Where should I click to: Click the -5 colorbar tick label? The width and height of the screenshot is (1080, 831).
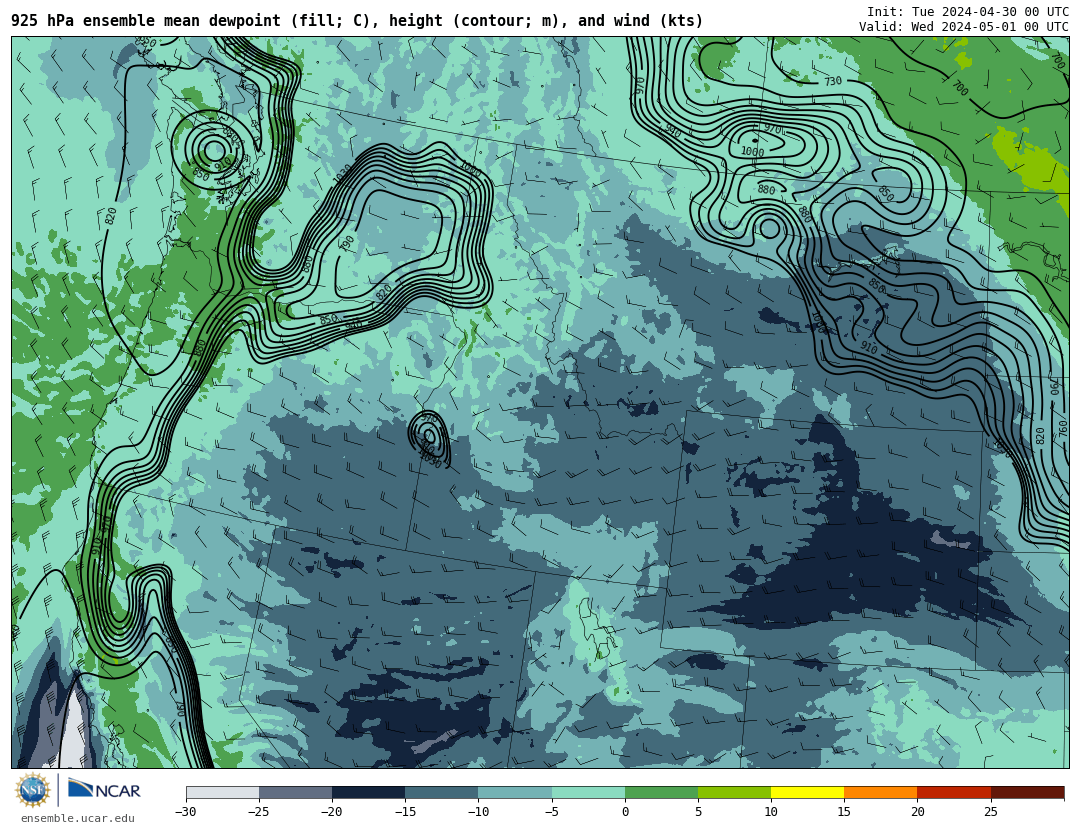[551, 812]
